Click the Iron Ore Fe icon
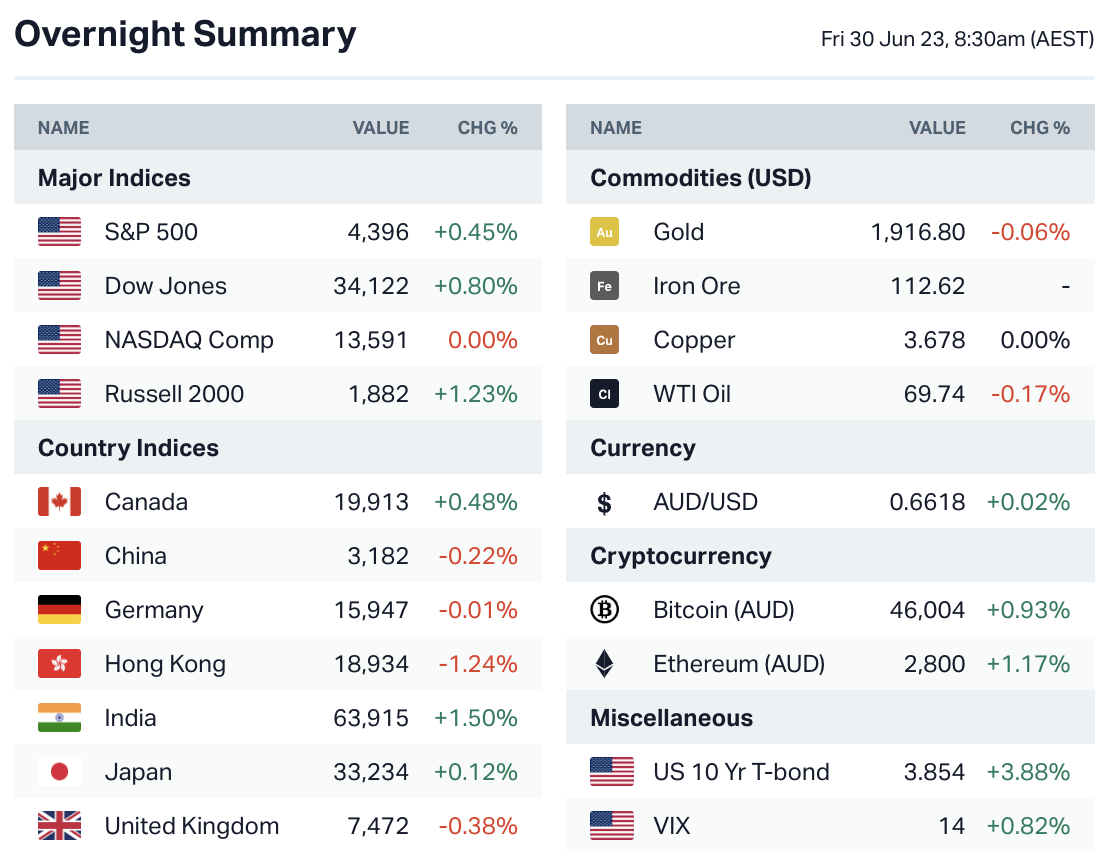 [604, 286]
